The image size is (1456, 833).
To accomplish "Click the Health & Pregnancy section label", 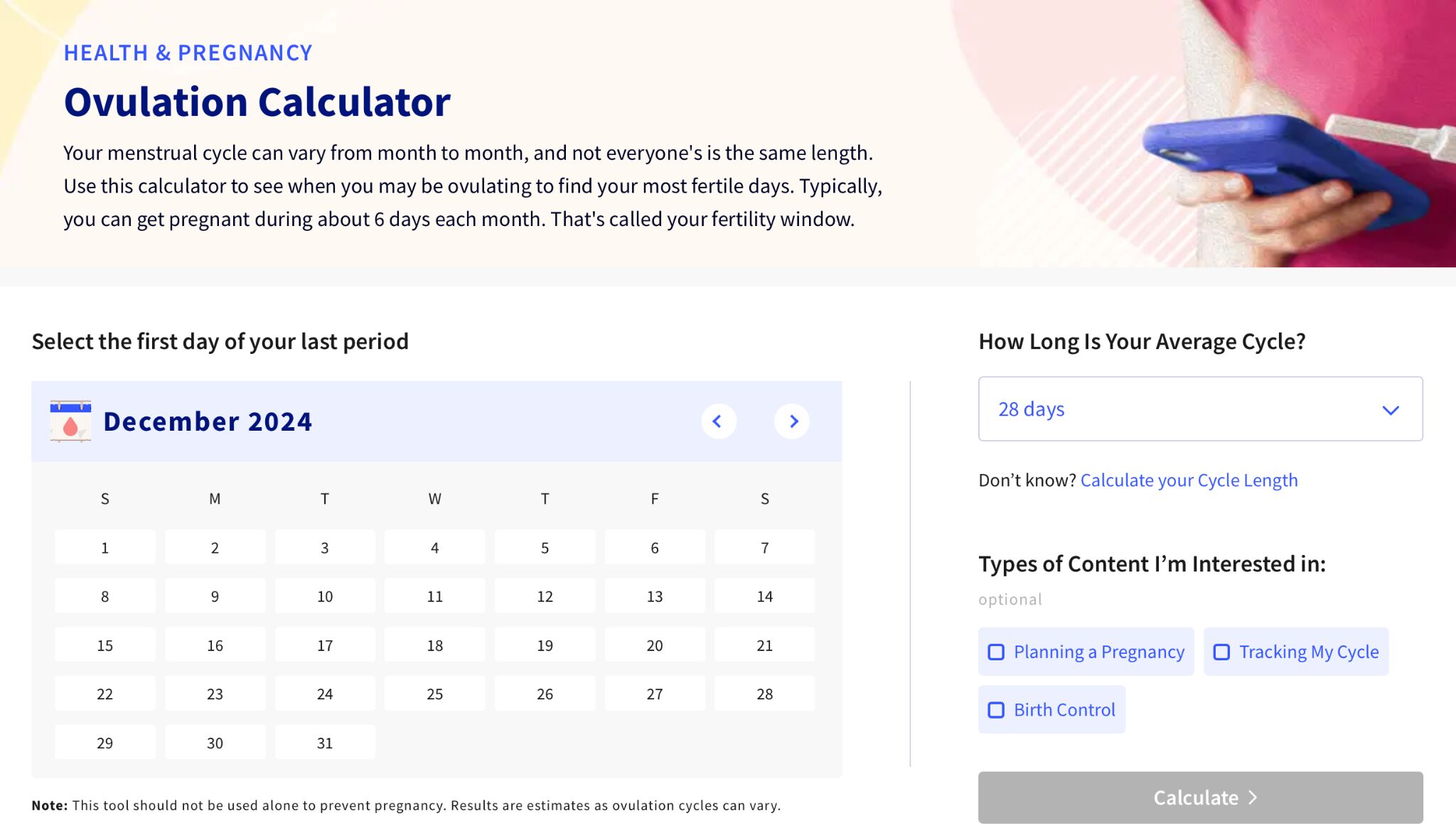I will 188,52.
